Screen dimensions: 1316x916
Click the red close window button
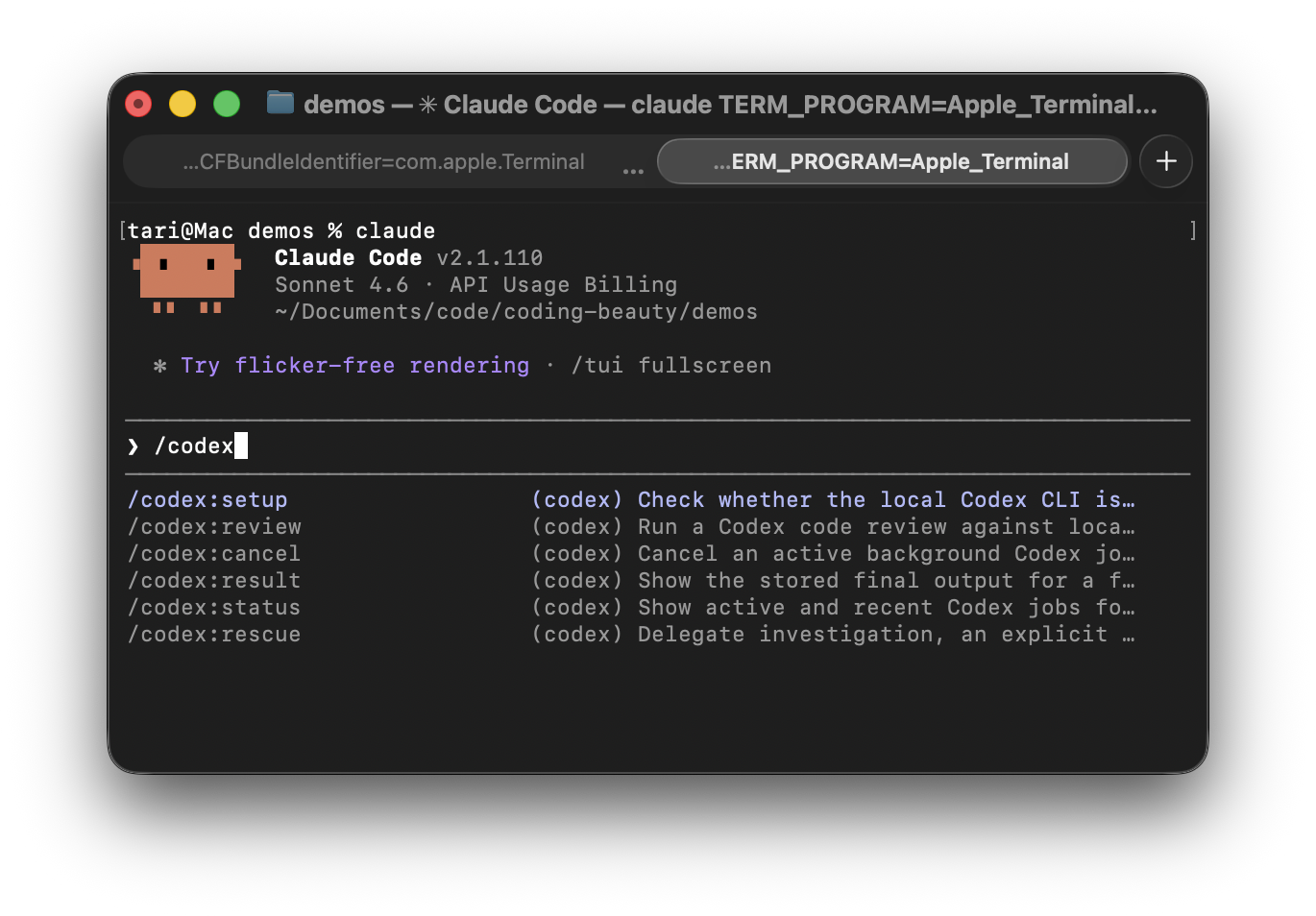[x=138, y=104]
